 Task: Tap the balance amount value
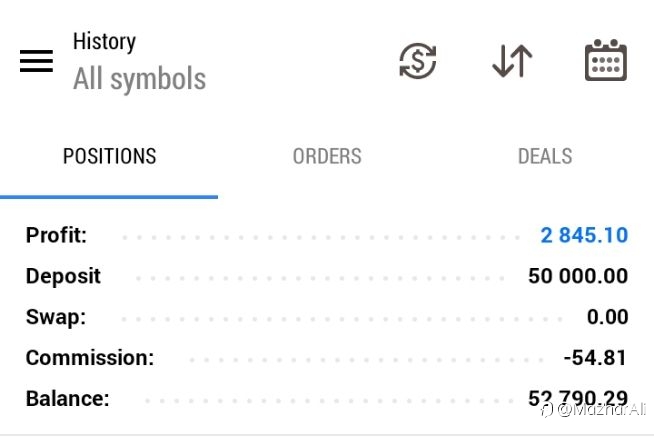[578, 398]
